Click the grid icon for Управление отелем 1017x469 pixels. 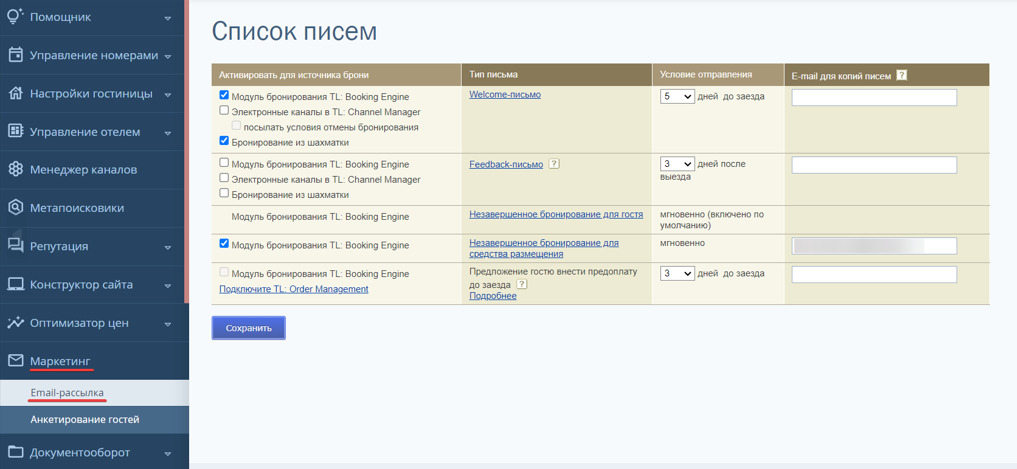(x=15, y=132)
